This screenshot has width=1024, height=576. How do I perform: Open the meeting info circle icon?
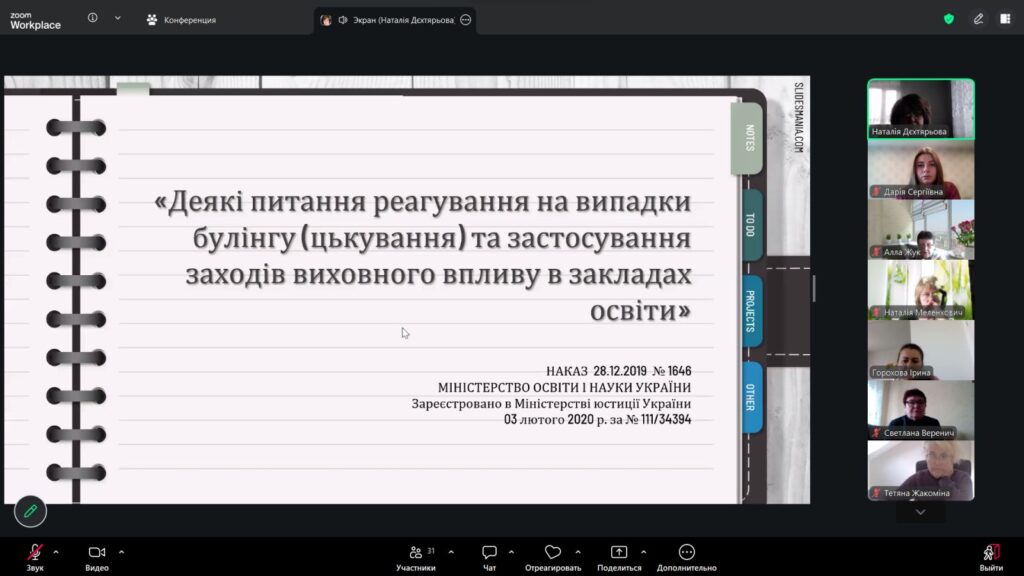93,18
